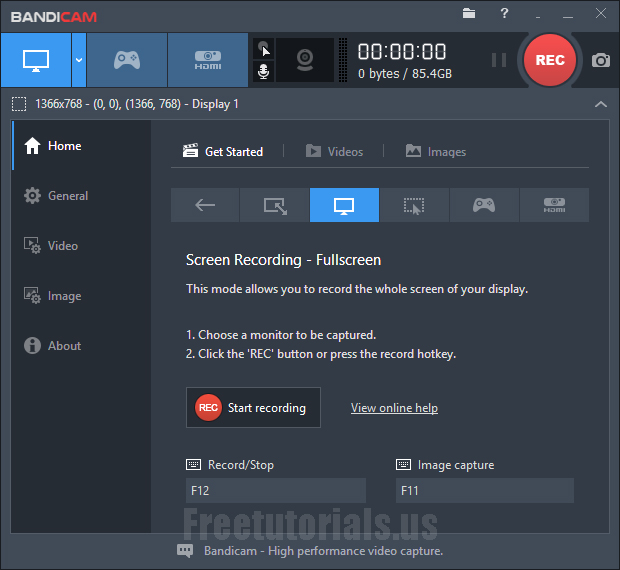This screenshot has width=620, height=570.
Task: Open the View online help link
Action: 394,408
